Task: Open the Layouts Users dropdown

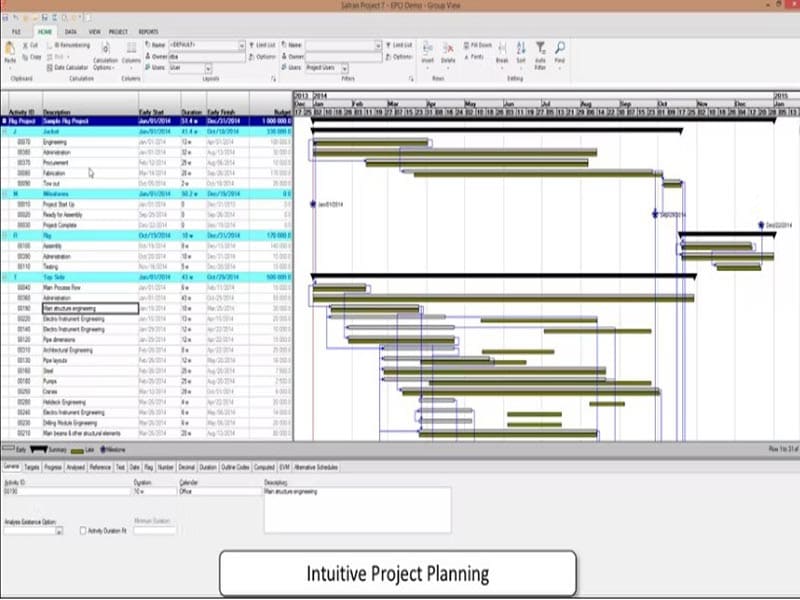Action: point(208,68)
